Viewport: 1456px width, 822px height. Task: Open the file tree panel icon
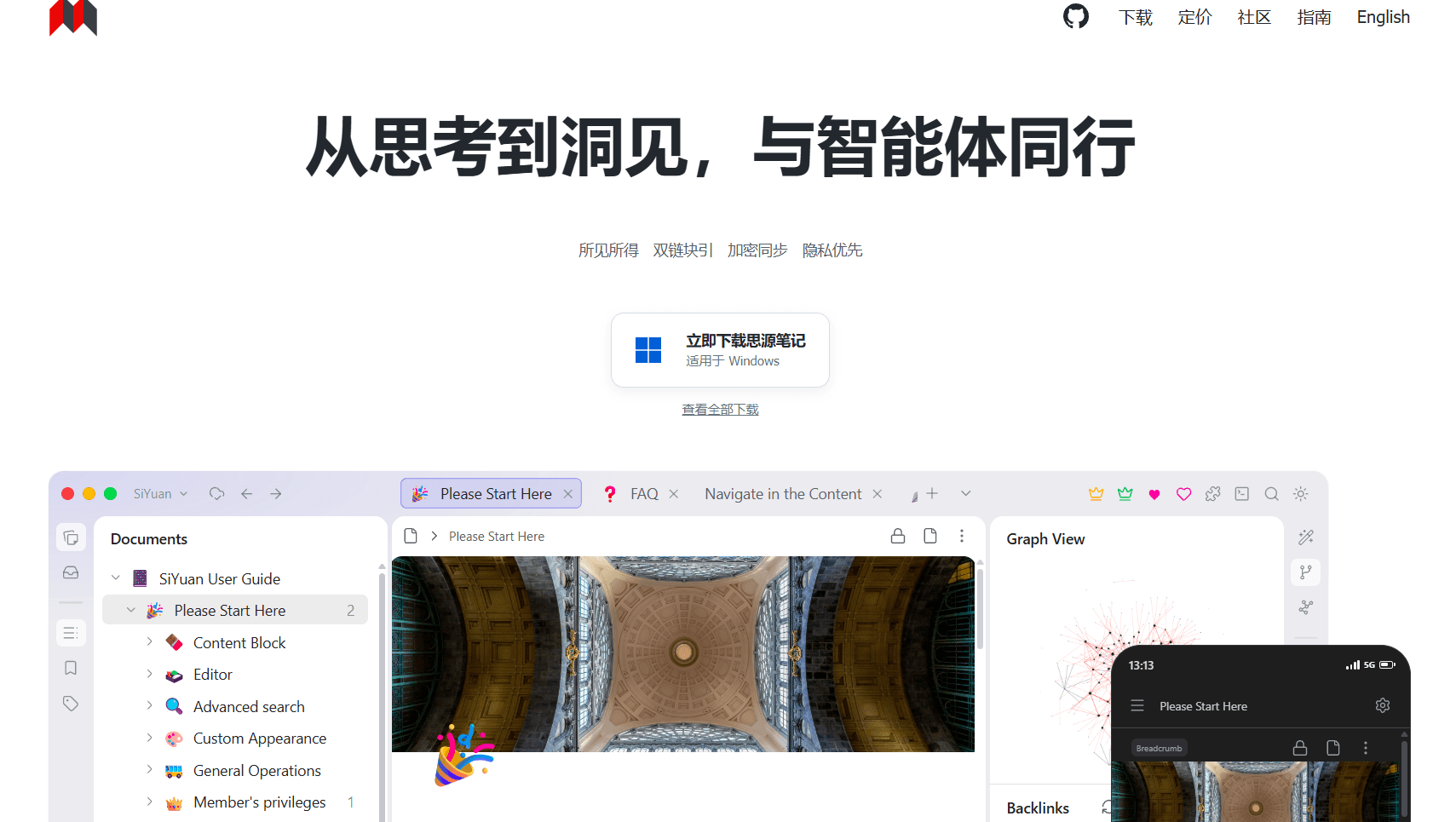[71, 537]
